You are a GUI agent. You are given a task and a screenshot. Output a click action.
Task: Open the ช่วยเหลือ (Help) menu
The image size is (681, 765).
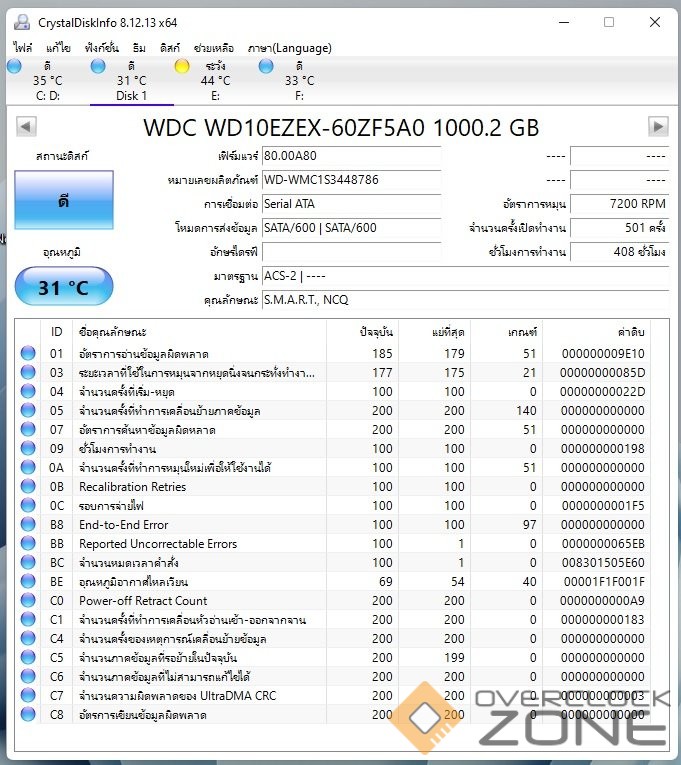214,48
